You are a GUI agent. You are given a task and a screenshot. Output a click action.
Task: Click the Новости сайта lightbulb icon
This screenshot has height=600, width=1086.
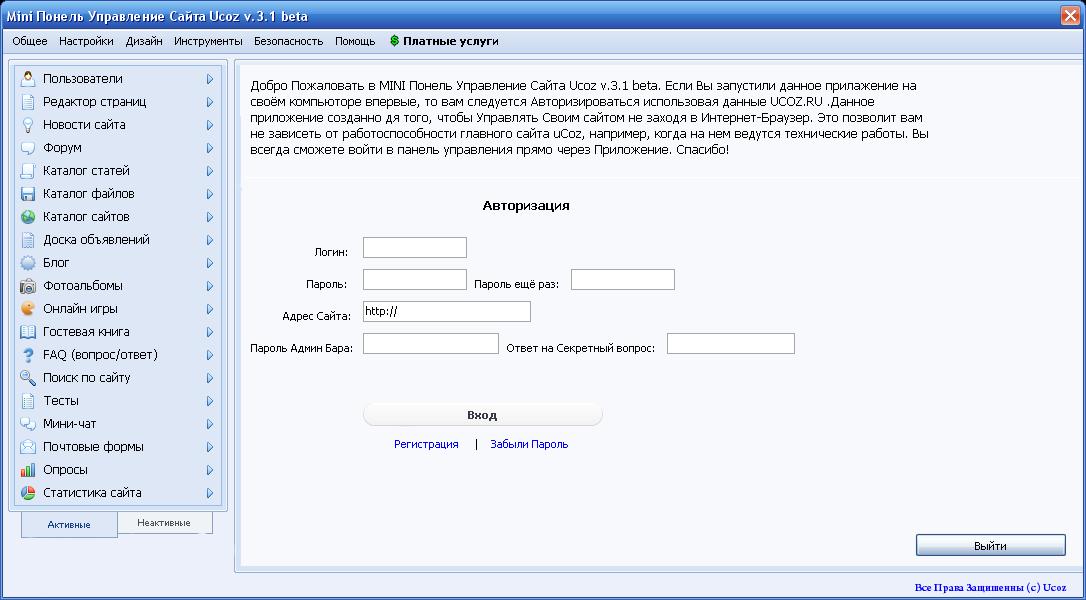[28, 125]
